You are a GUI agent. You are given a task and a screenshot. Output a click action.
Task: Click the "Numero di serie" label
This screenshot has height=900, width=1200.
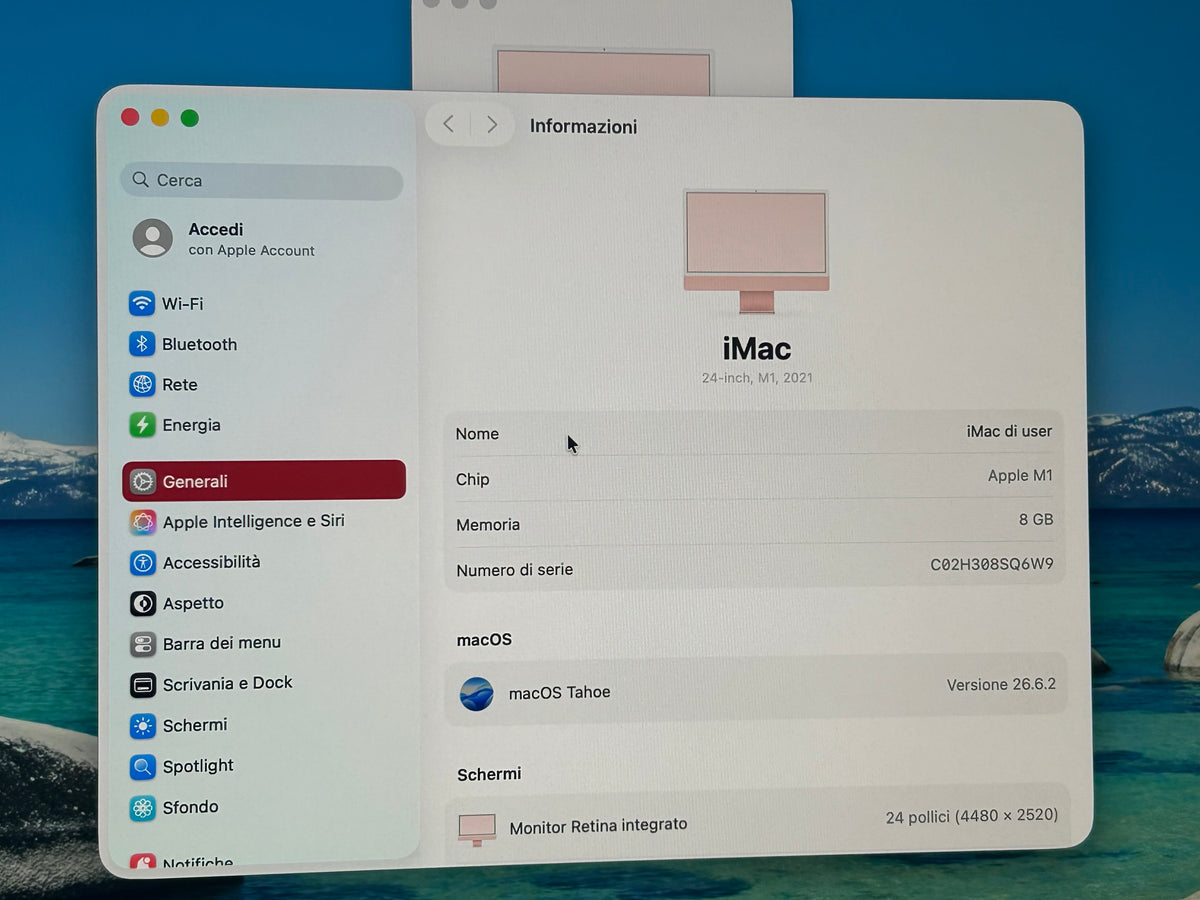[515, 570]
